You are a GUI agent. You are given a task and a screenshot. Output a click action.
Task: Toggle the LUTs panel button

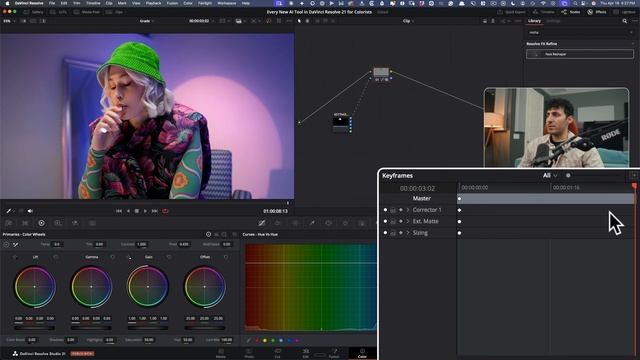click(59, 12)
